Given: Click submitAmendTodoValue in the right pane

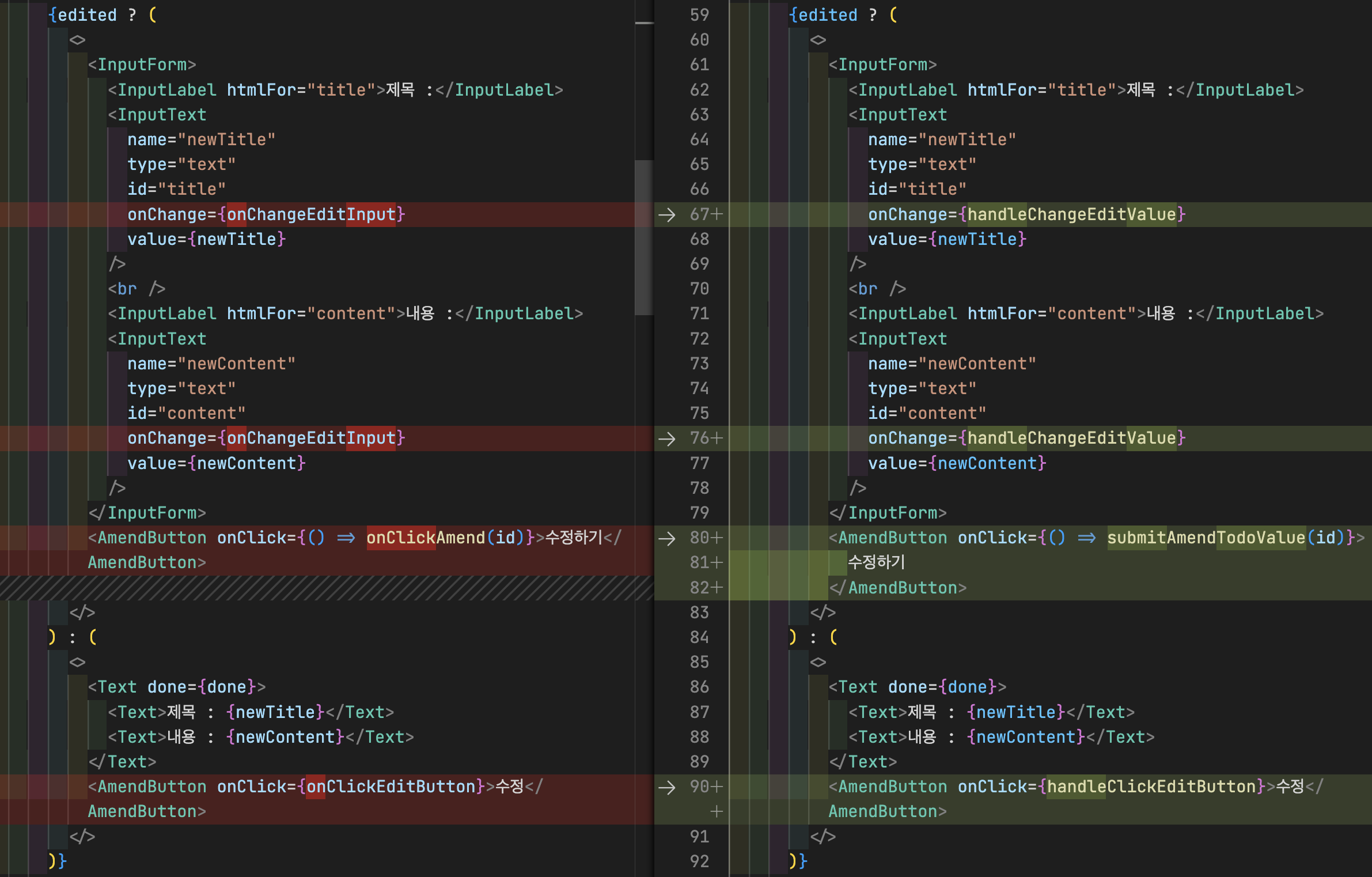Looking at the screenshot, I should pos(1206,538).
